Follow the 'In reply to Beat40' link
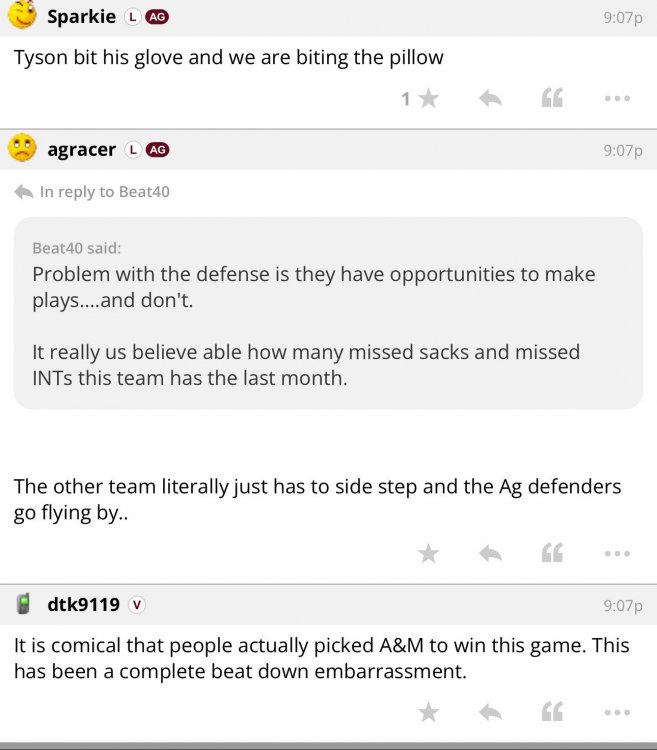657x750 pixels. [104, 192]
